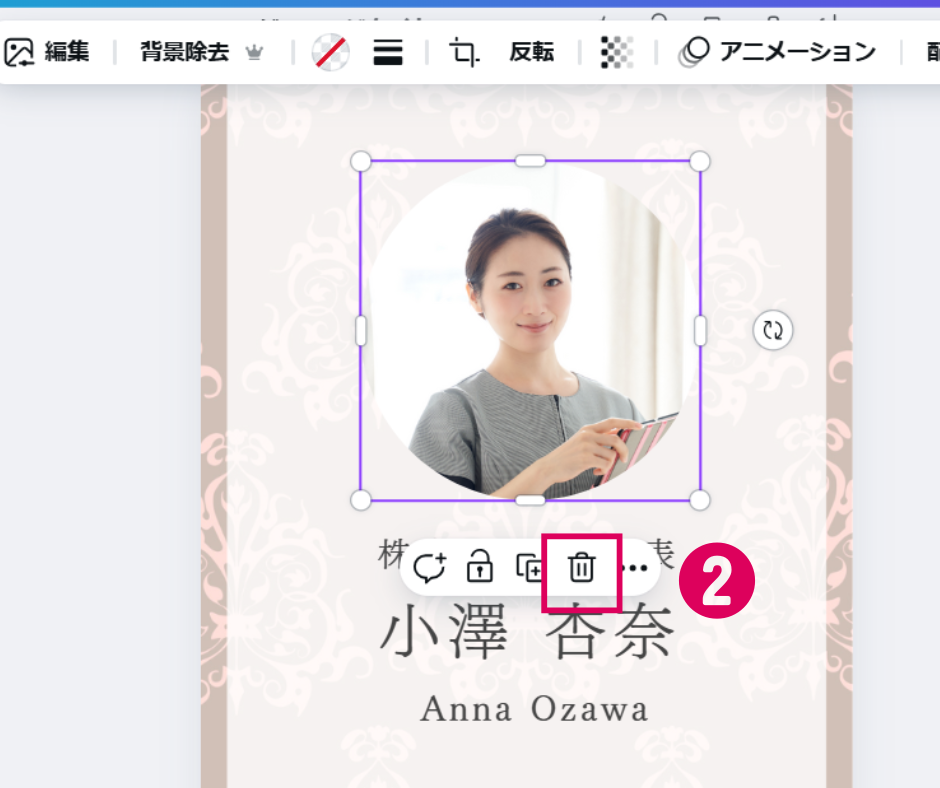Screen dimensions: 940x788
Task: Click the 編集 (Edit) image button
Action: [48, 52]
